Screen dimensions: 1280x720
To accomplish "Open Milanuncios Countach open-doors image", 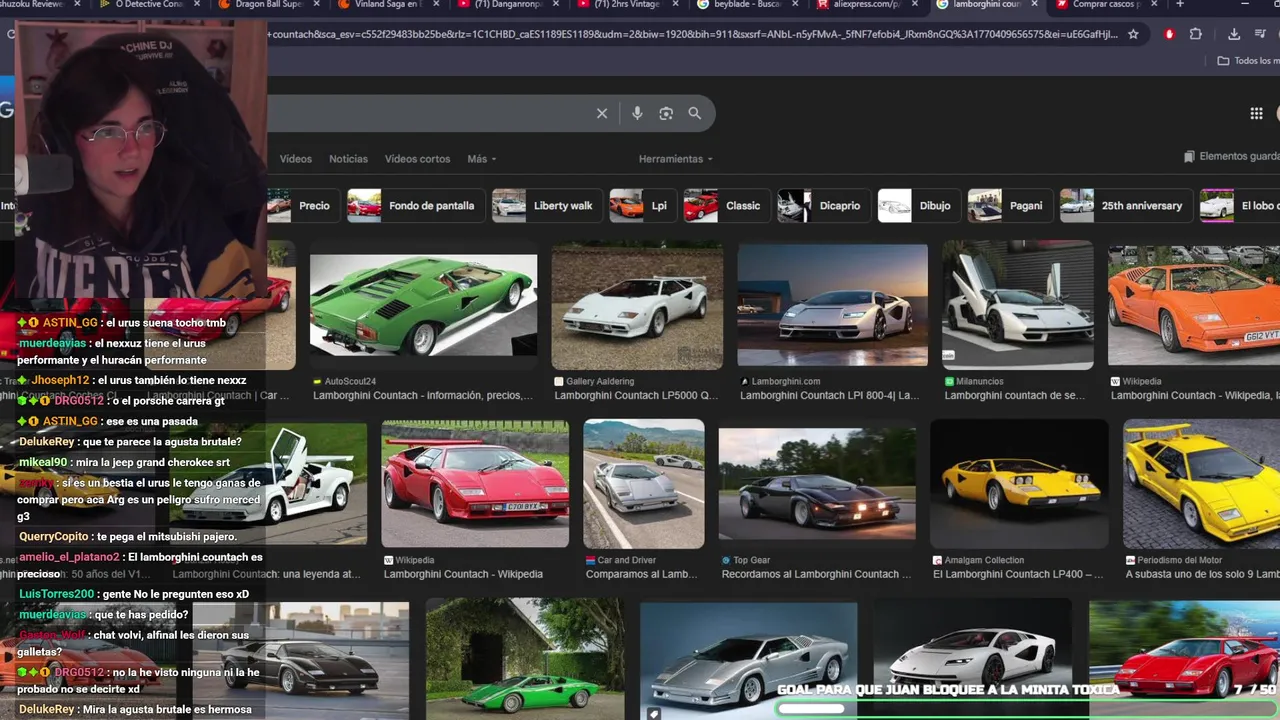I will pyautogui.click(x=1018, y=304).
